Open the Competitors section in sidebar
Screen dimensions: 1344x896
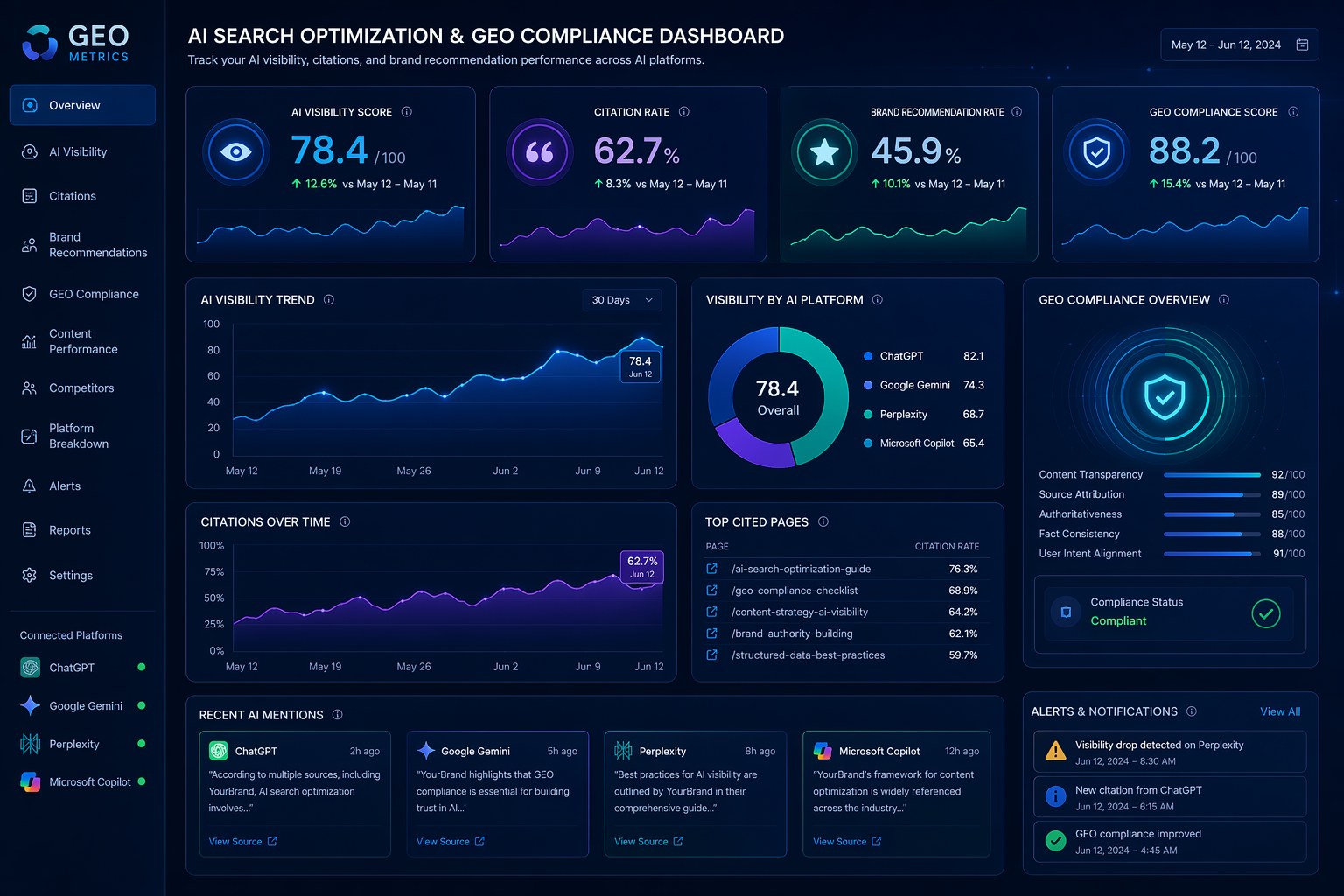tap(82, 388)
